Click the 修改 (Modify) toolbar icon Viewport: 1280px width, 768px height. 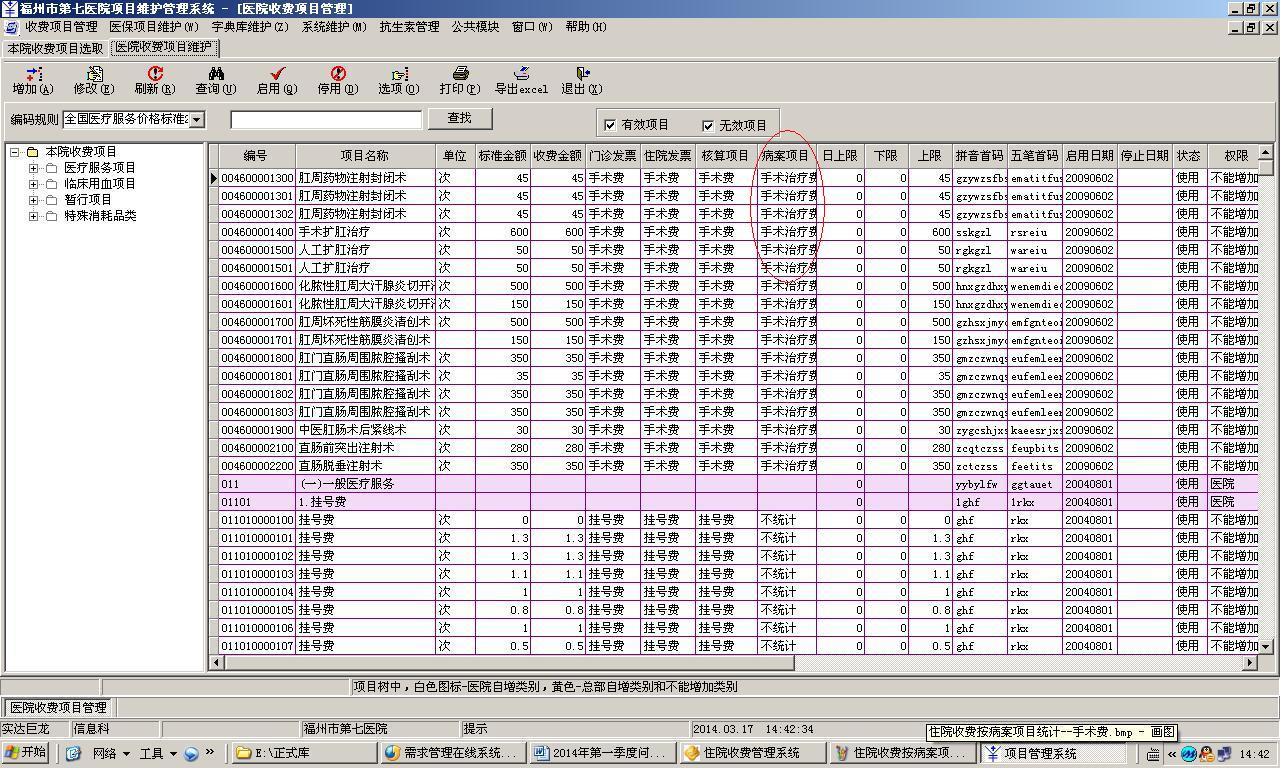(x=94, y=80)
